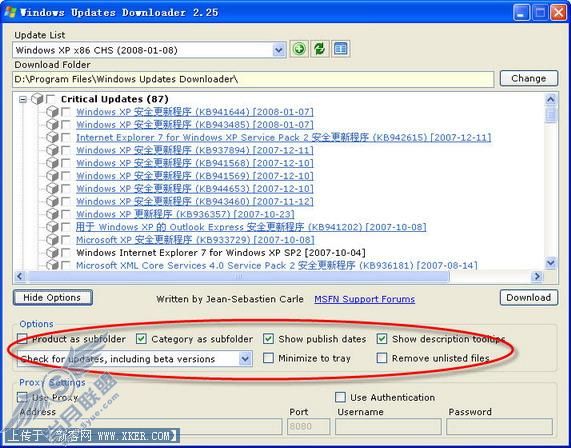Click the Change folder button

coord(528,78)
